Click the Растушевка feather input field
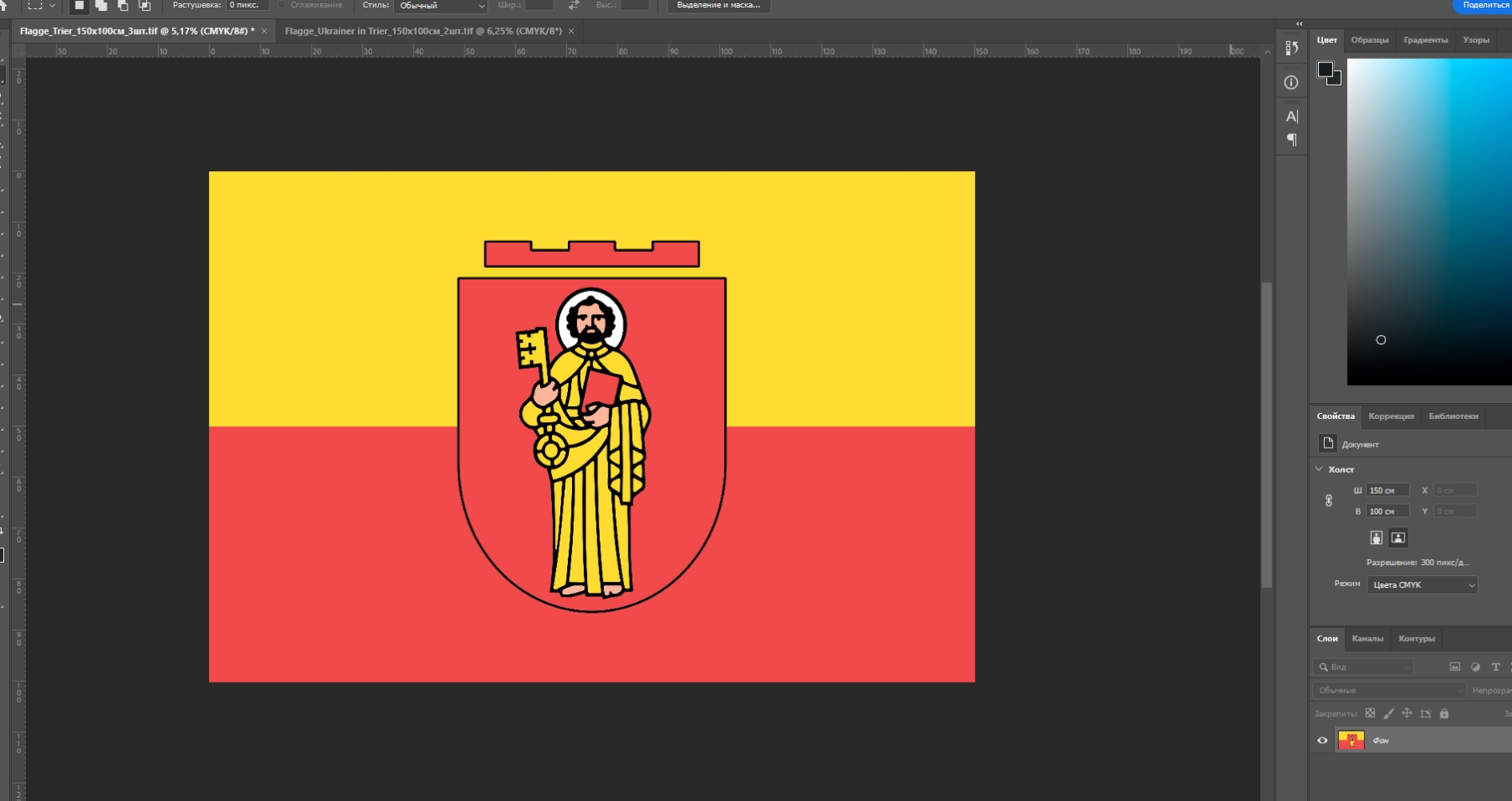This screenshot has width=1512, height=801. click(247, 5)
